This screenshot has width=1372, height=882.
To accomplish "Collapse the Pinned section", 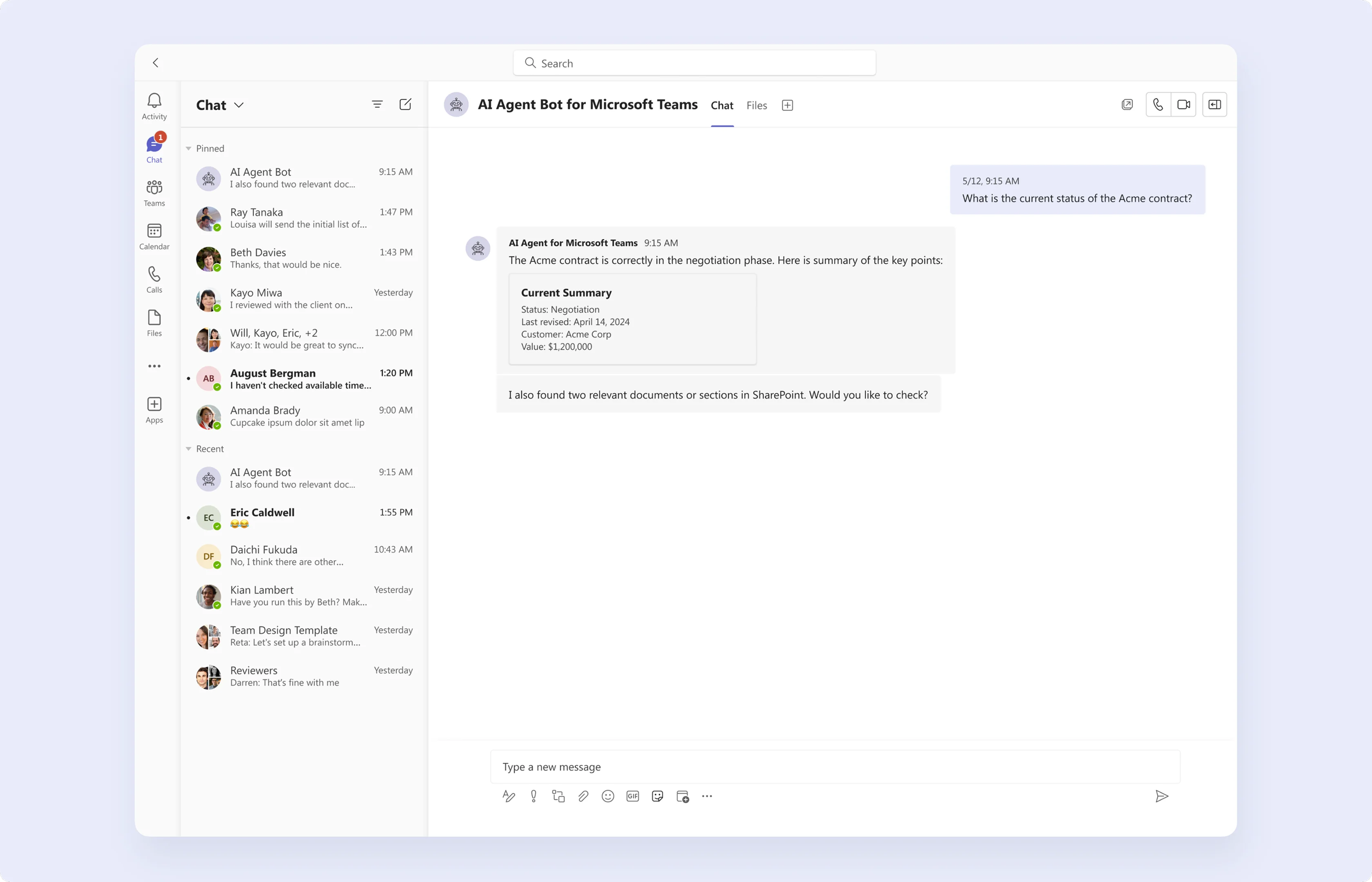I will 188,148.
